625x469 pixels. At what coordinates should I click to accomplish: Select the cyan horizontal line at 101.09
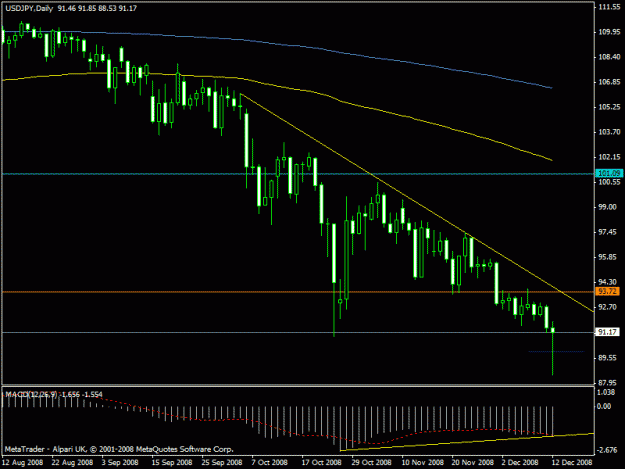click(298, 174)
